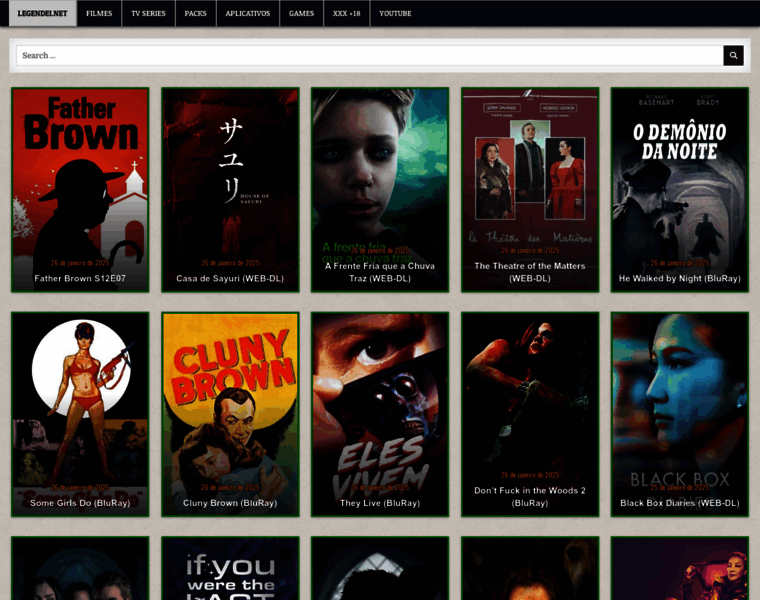Click the date above Don't Fuck in the Woods 2 title

click(530, 475)
